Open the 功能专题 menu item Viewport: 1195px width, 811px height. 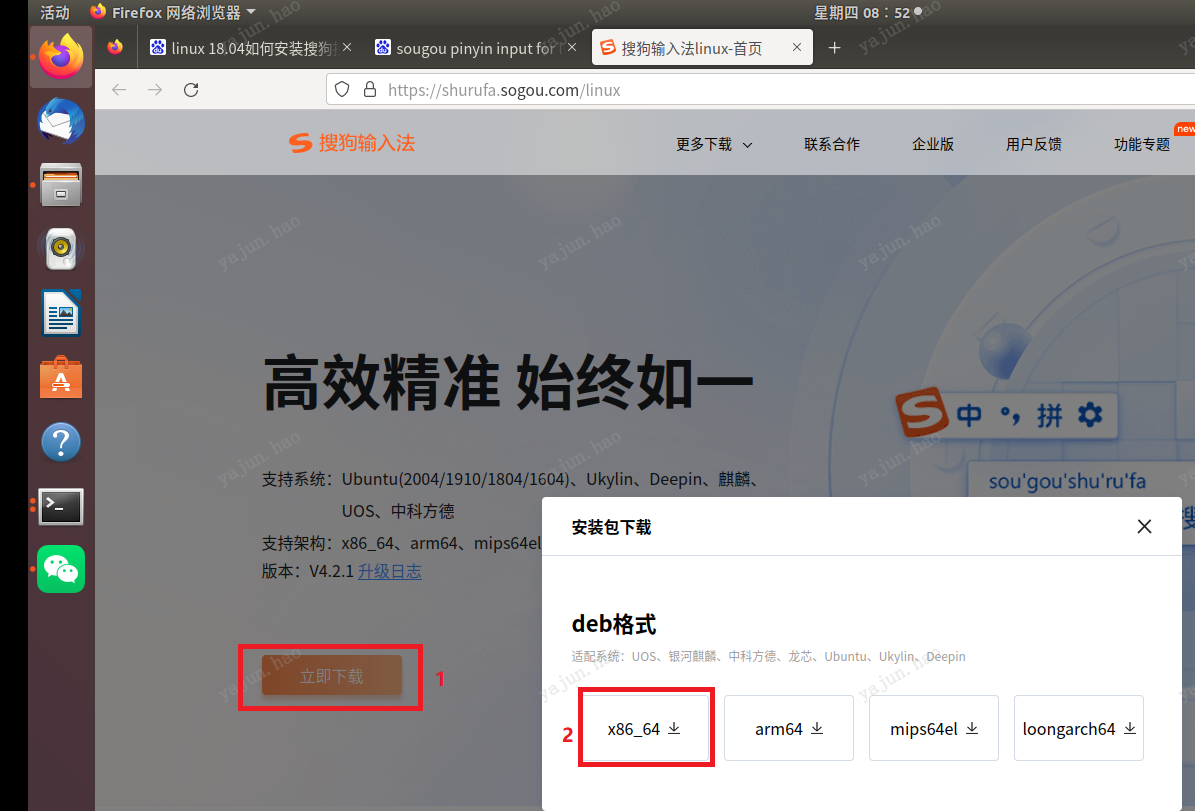pyautogui.click(x=1142, y=144)
